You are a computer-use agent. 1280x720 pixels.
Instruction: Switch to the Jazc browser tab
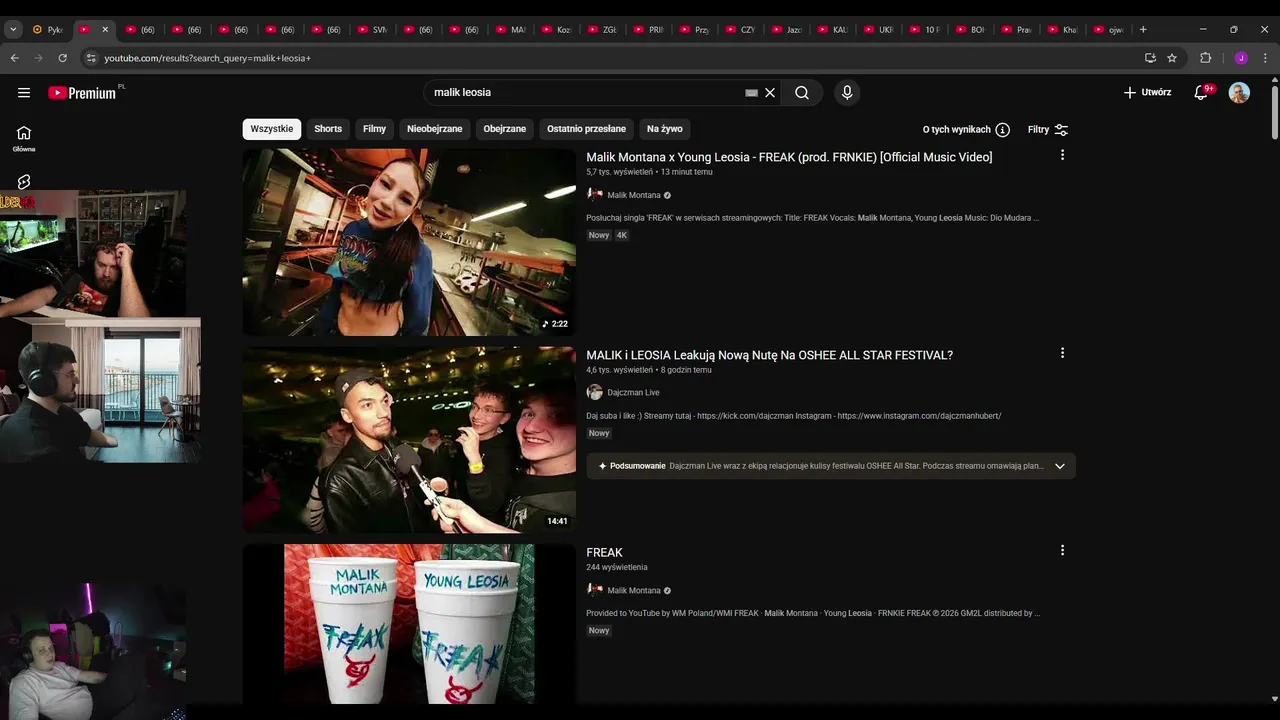coord(788,30)
